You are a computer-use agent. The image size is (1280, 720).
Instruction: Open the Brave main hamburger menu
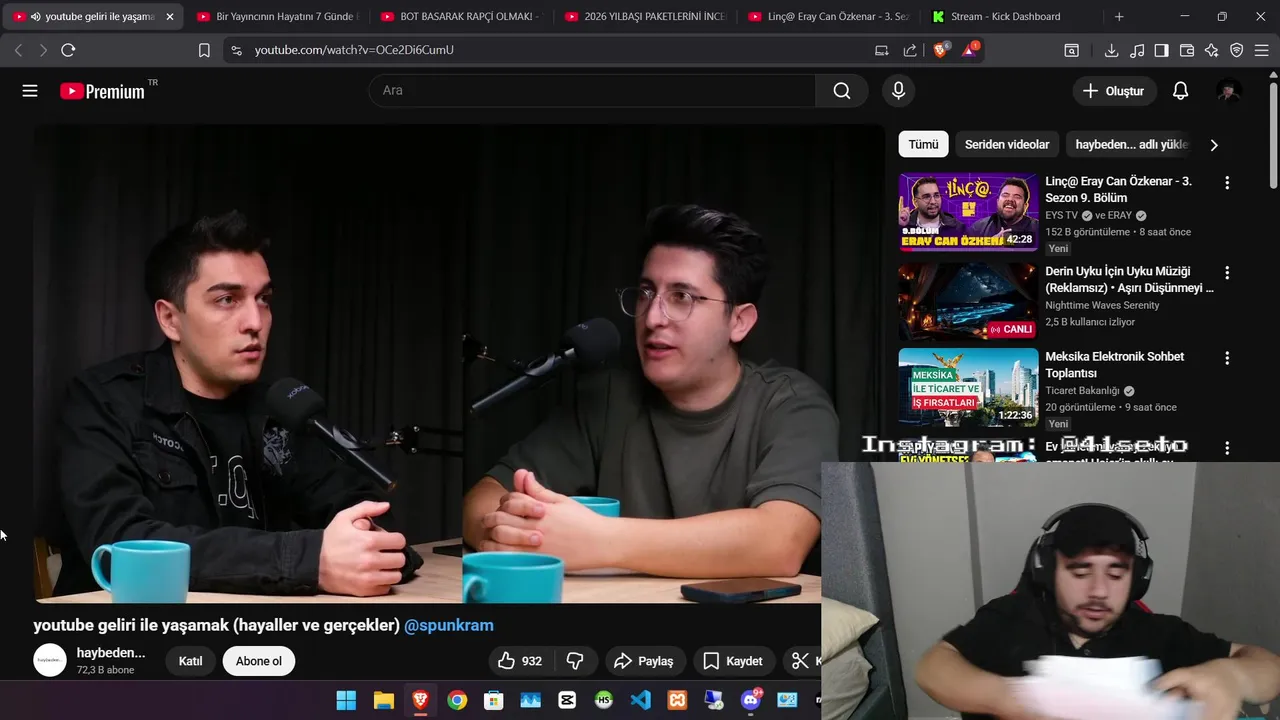[x=1263, y=50]
